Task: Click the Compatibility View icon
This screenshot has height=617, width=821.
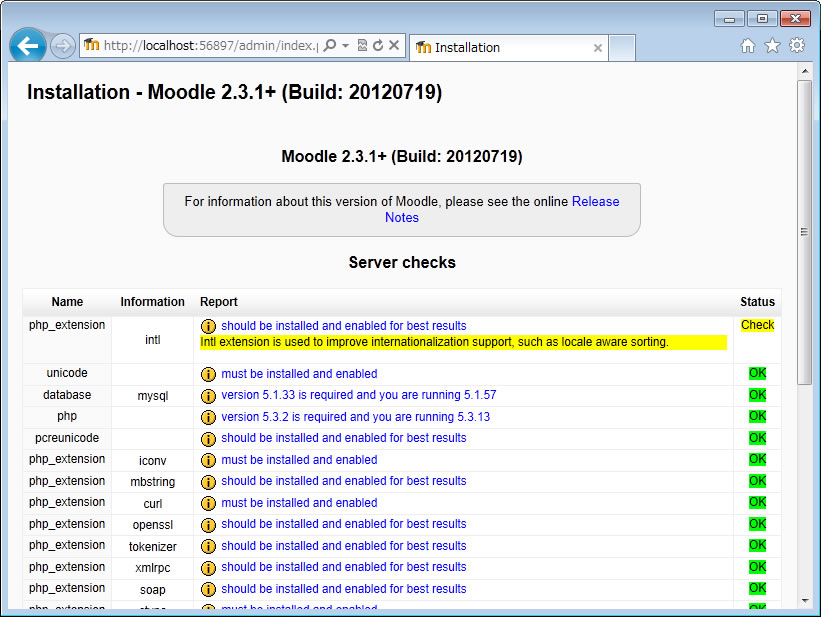Action: tap(362, 46)
